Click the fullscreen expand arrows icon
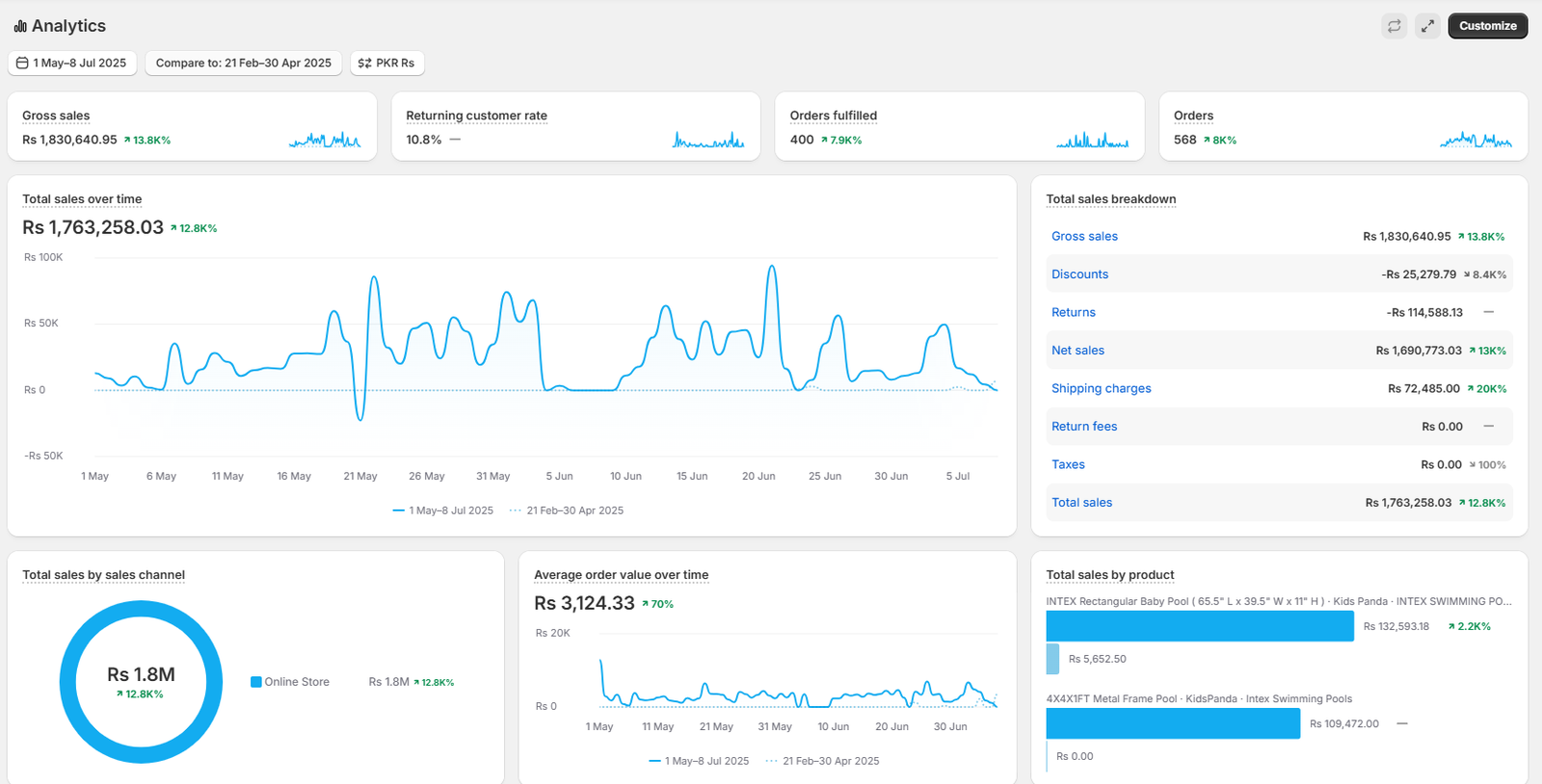1542x784 pixels. pos(1427,26)
